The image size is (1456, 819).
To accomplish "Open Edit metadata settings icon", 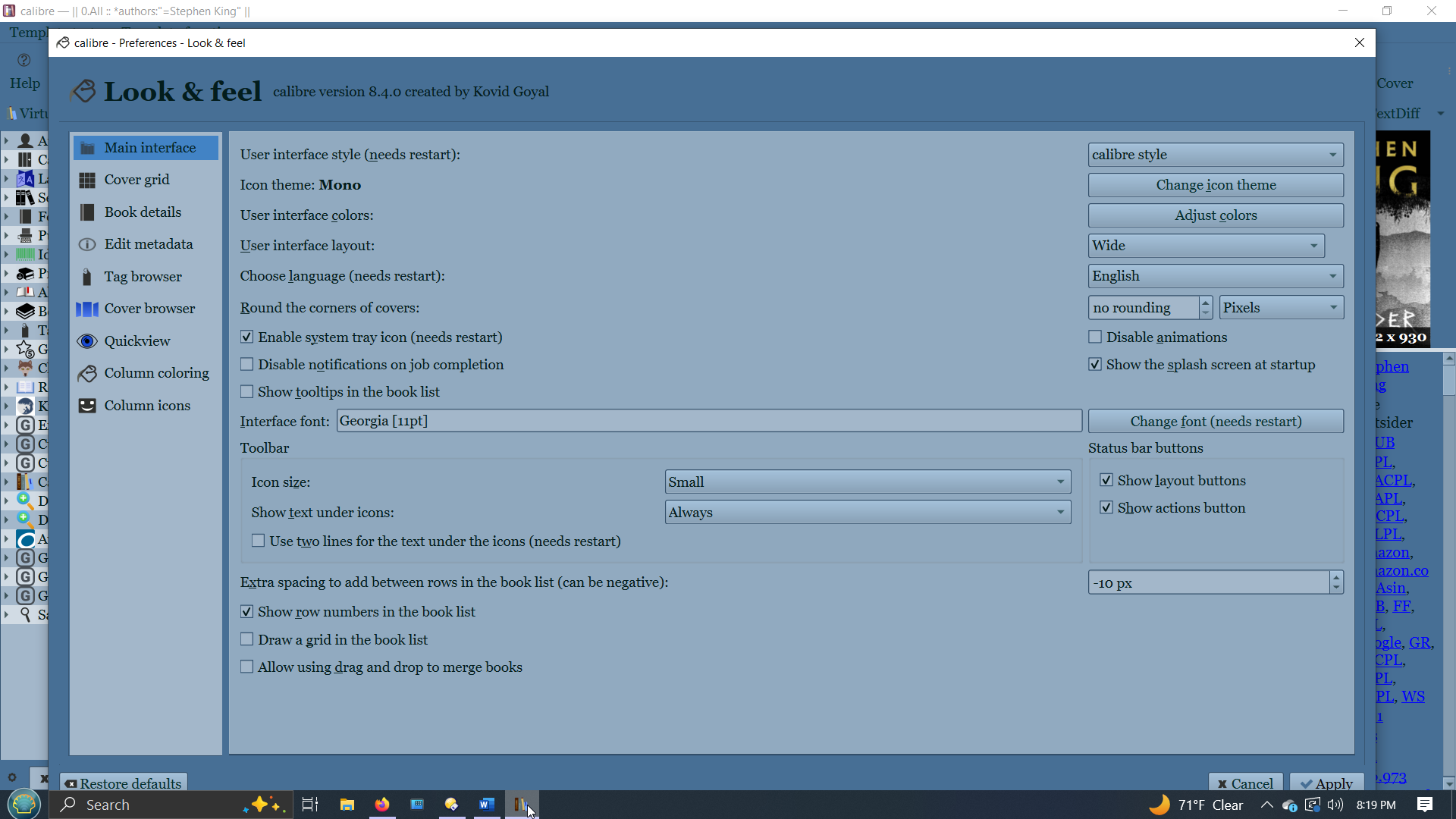I will coord(87,244).
